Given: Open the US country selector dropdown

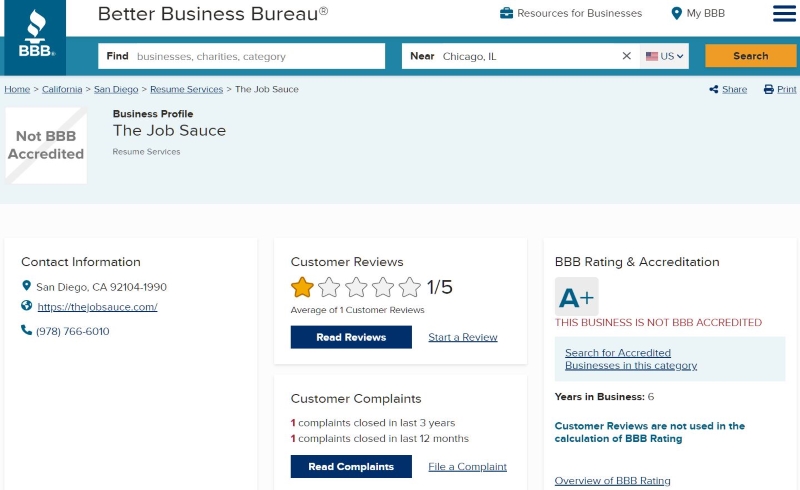Looking at the screenshot, I should pyautogui.click(x=664, y=56).
